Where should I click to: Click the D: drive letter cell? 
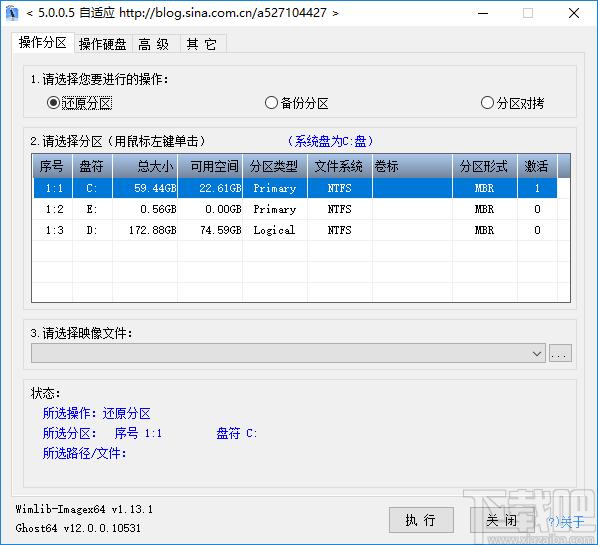(92, 230)
